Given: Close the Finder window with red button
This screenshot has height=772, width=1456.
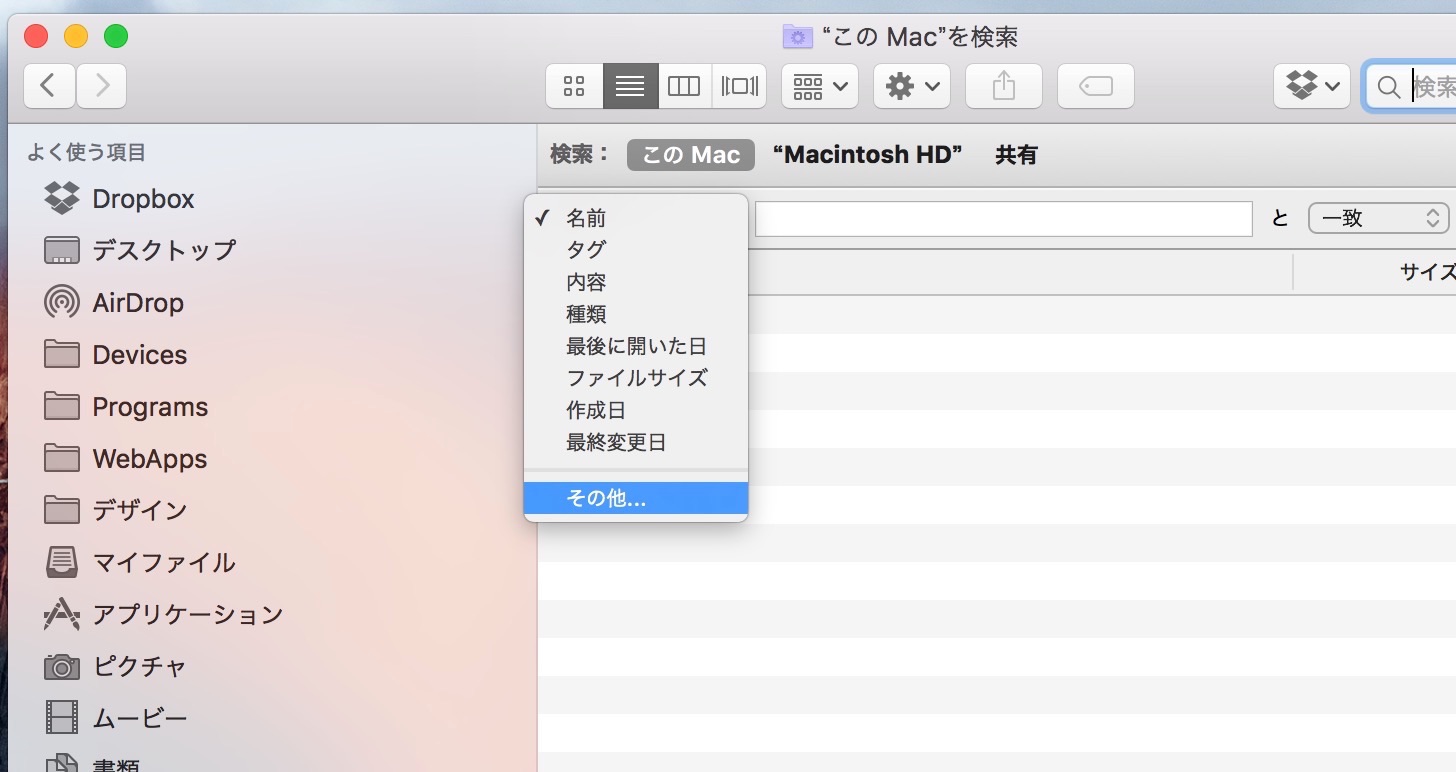Looking at the screenshot, I should pos(36,37).
